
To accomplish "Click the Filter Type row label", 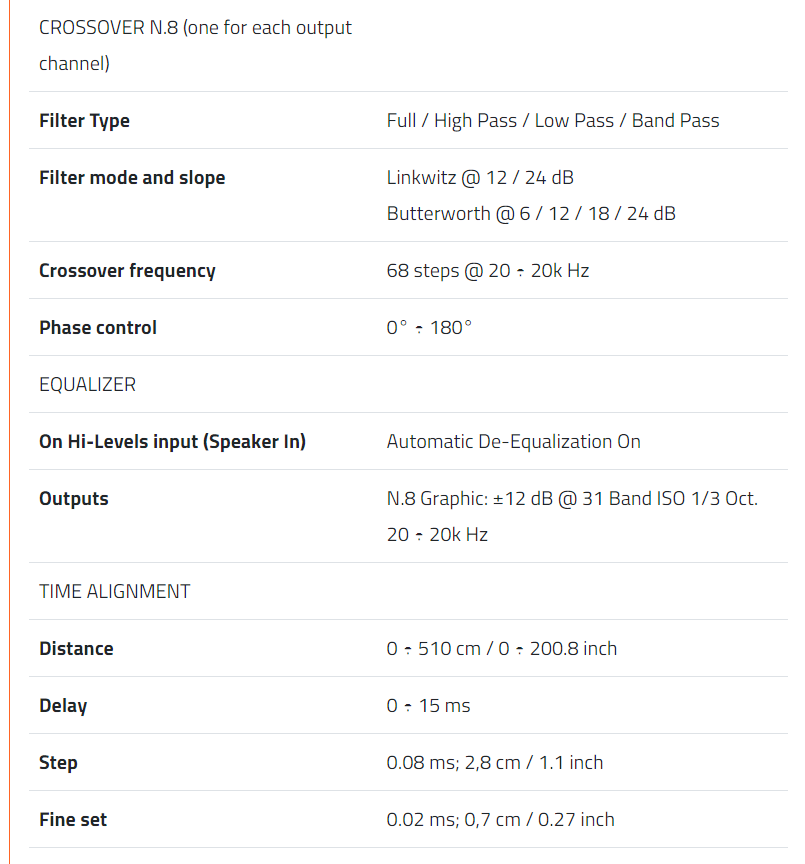I will click(x=84, y=121).
